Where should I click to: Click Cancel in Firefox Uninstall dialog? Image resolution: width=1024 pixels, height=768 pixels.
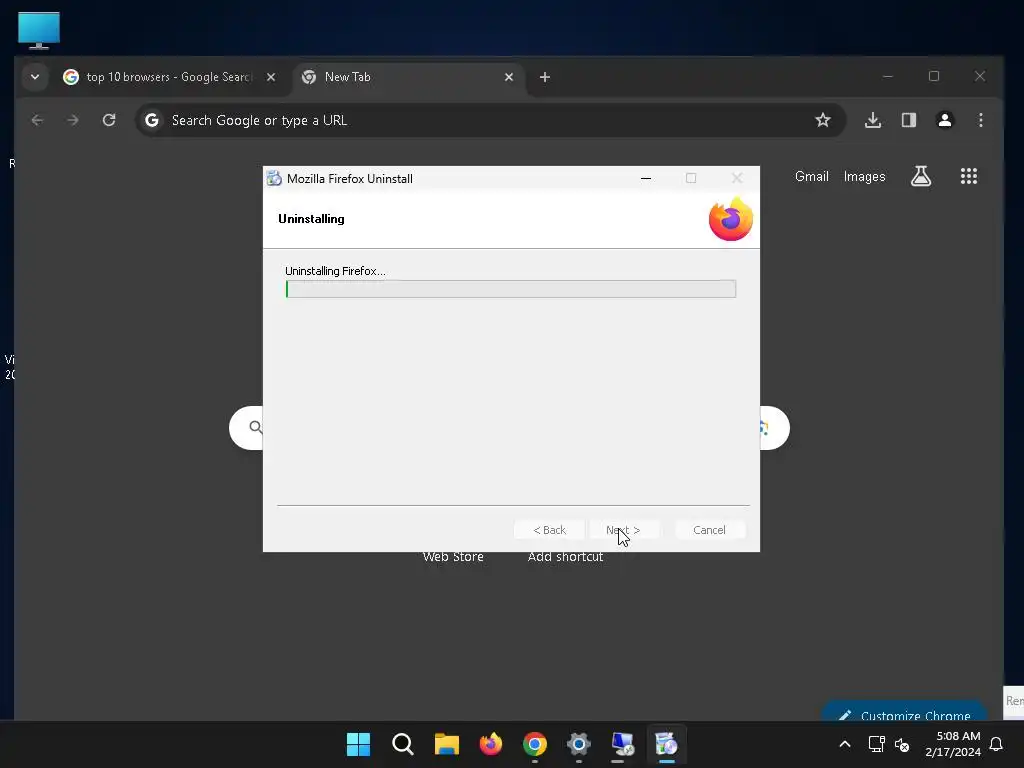click(x=709, y=530)
